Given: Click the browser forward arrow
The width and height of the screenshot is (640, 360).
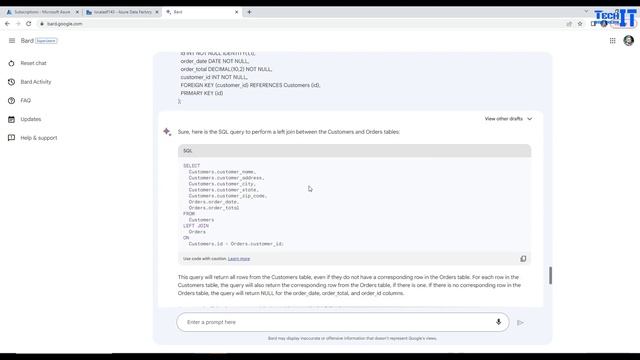Looking at the screenshot, I should (x=18, y=24).
